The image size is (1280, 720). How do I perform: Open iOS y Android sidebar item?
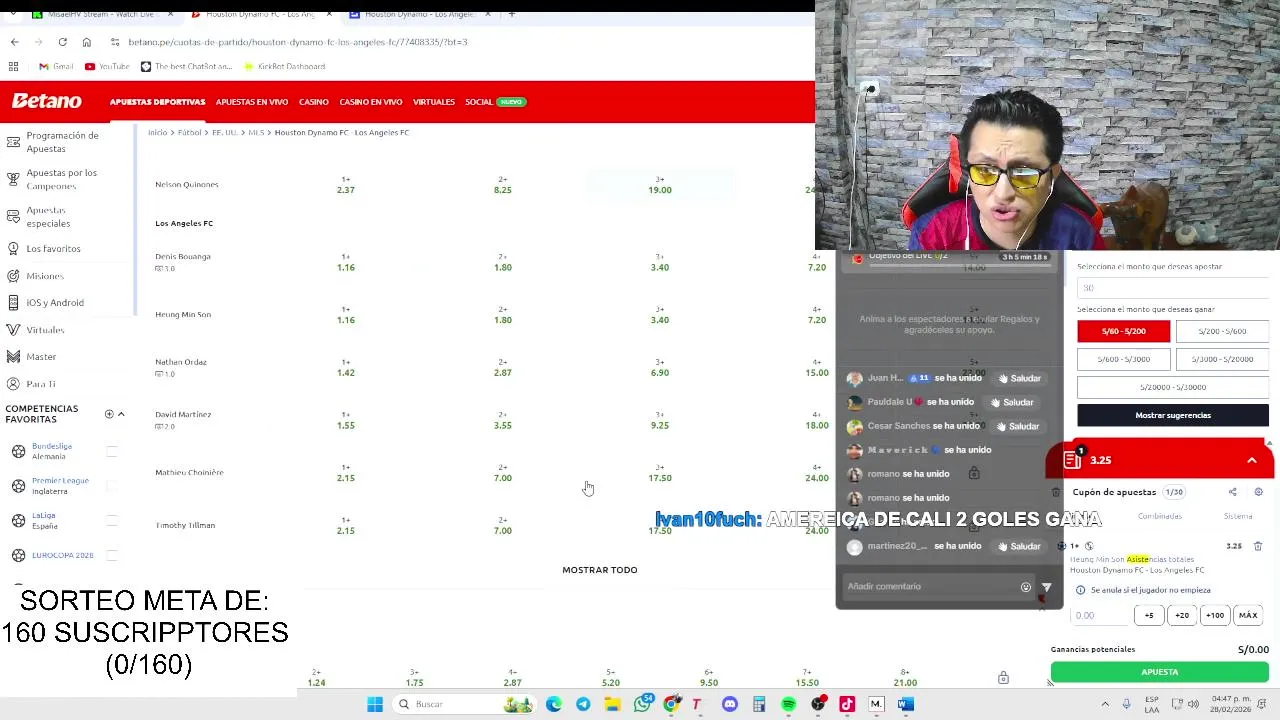(x=55, y=302)
